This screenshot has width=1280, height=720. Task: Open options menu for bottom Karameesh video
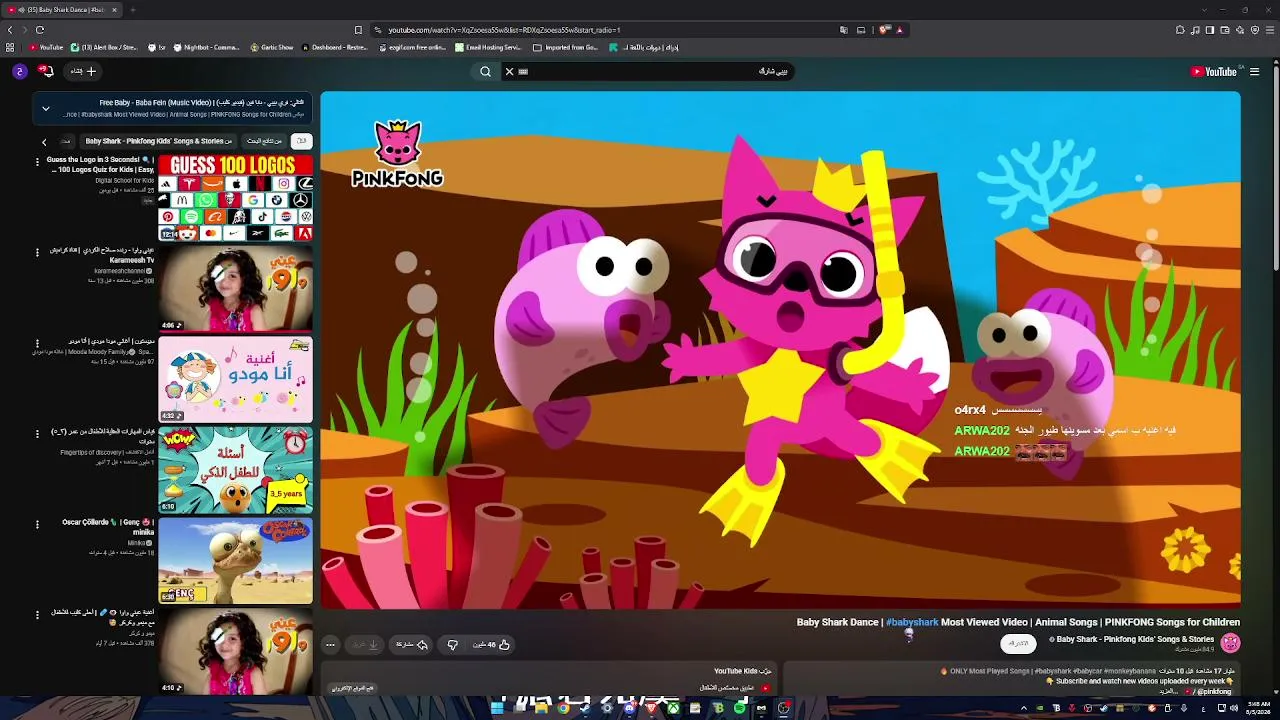coord(37,615)
